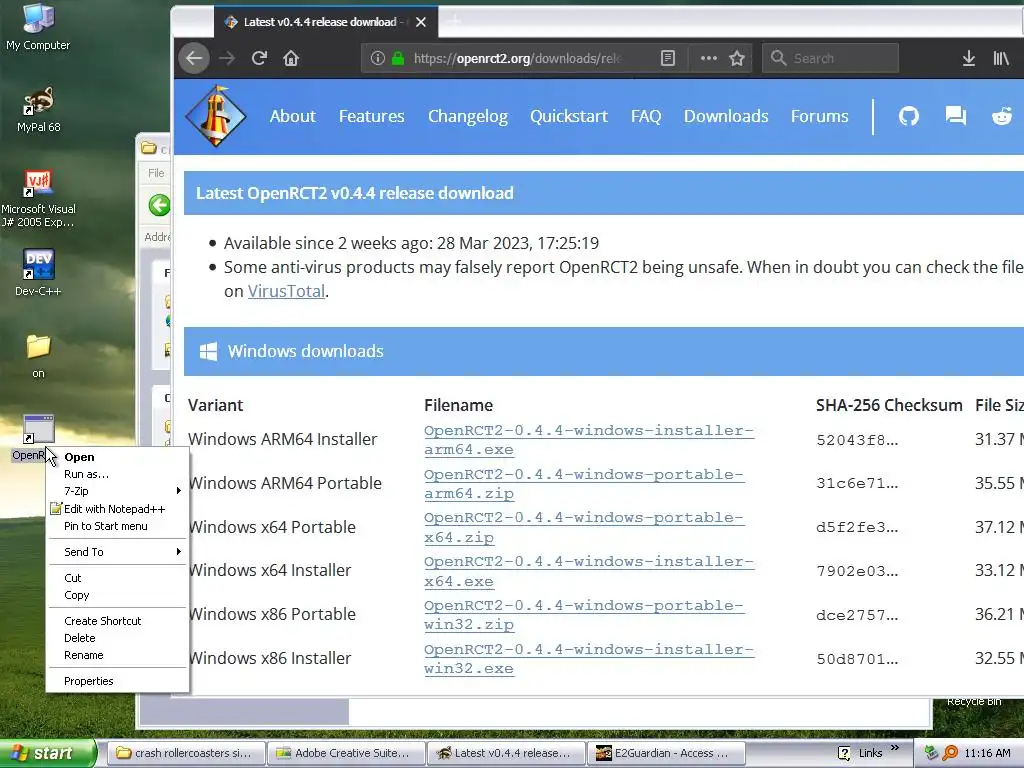1024x768 pixels.
Task: Go to Downloads in site navigation
Action: coord(726,116)
